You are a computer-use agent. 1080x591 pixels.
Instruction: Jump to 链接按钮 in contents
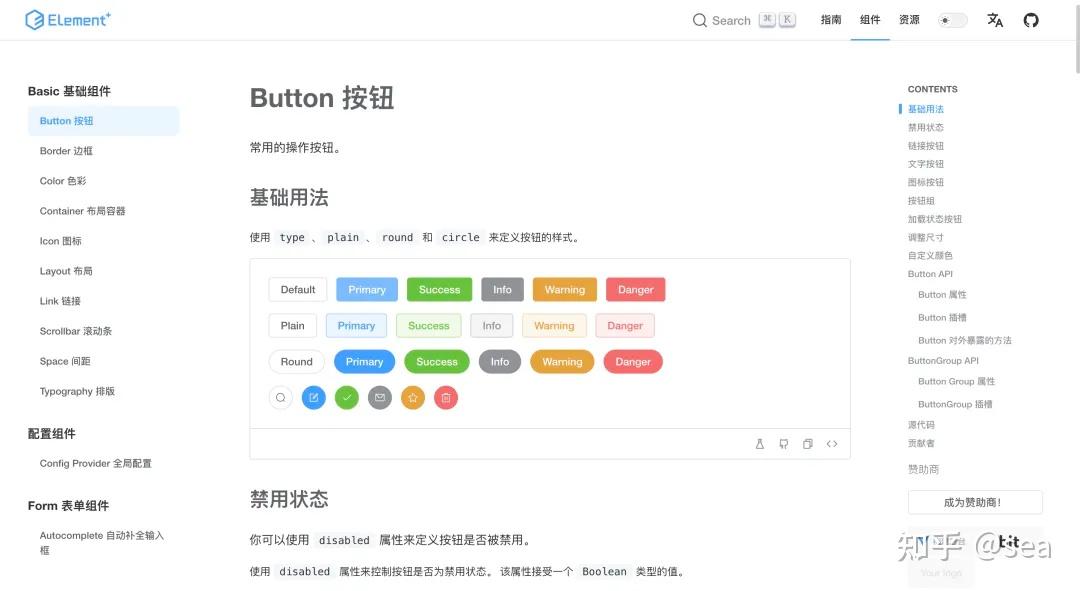click(x=926, y=146)
